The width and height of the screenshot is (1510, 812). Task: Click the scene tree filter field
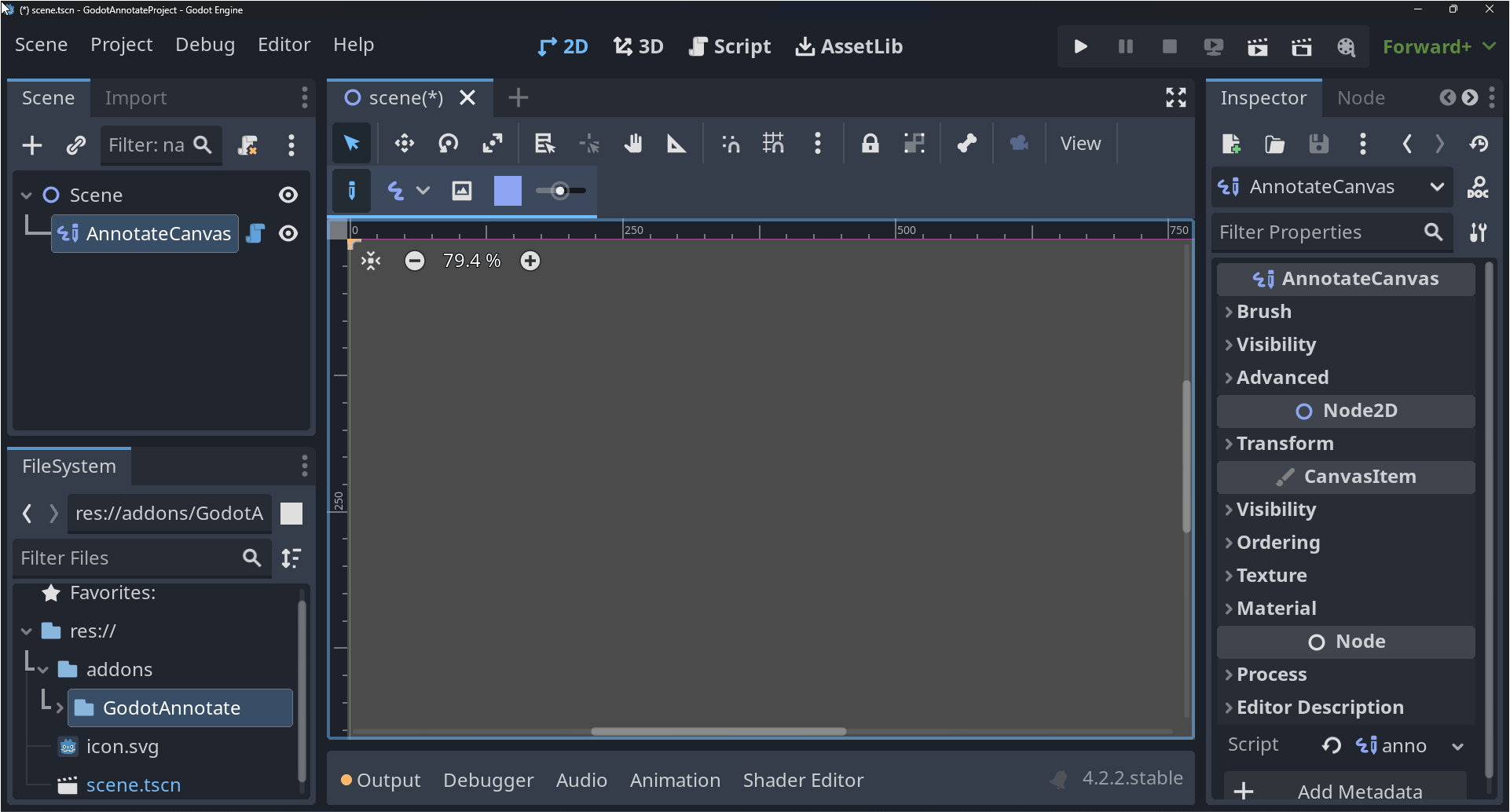point(161,145)
